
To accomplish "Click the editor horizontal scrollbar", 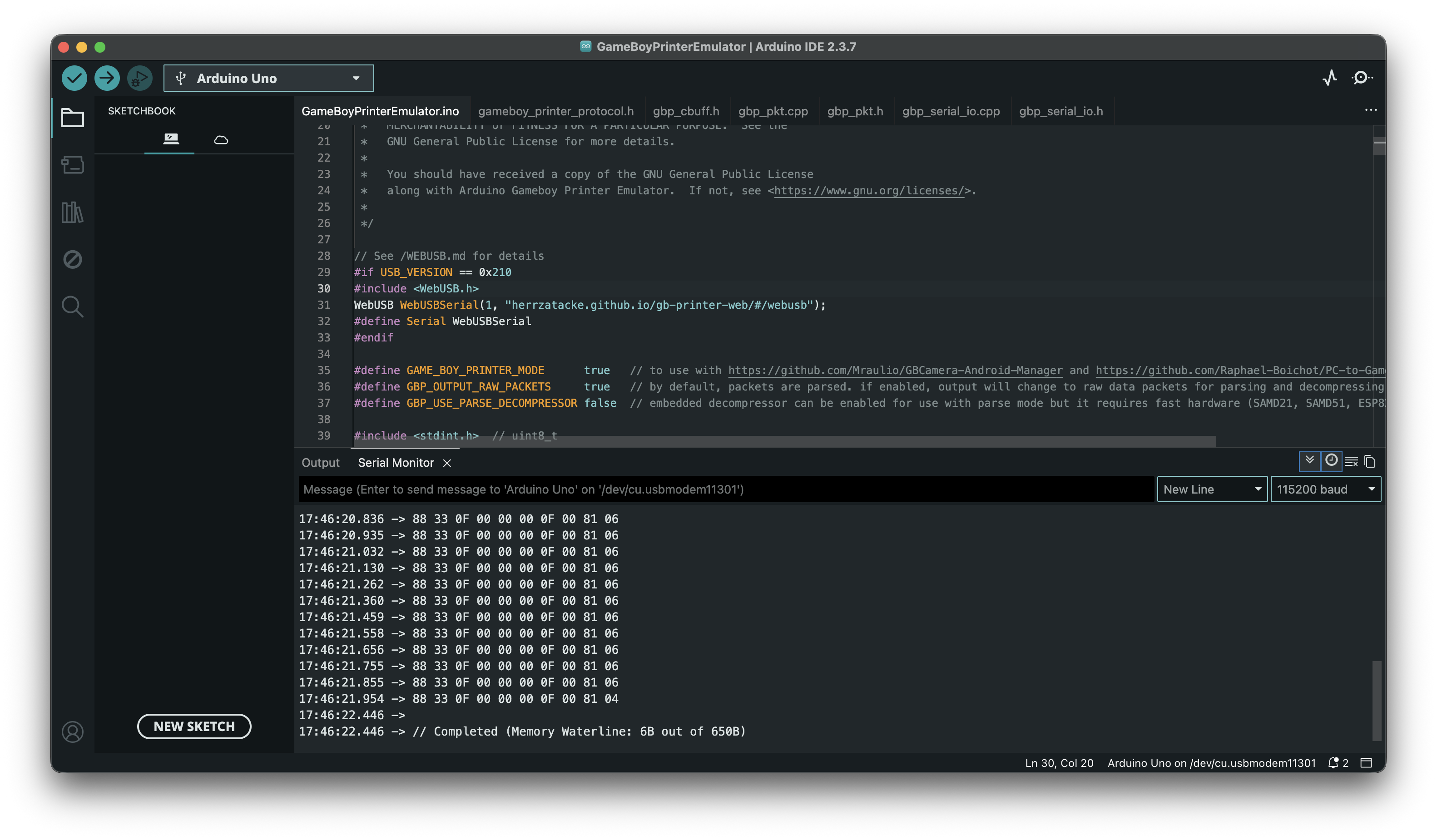I will pyautogui.click(x=785, y=441).
